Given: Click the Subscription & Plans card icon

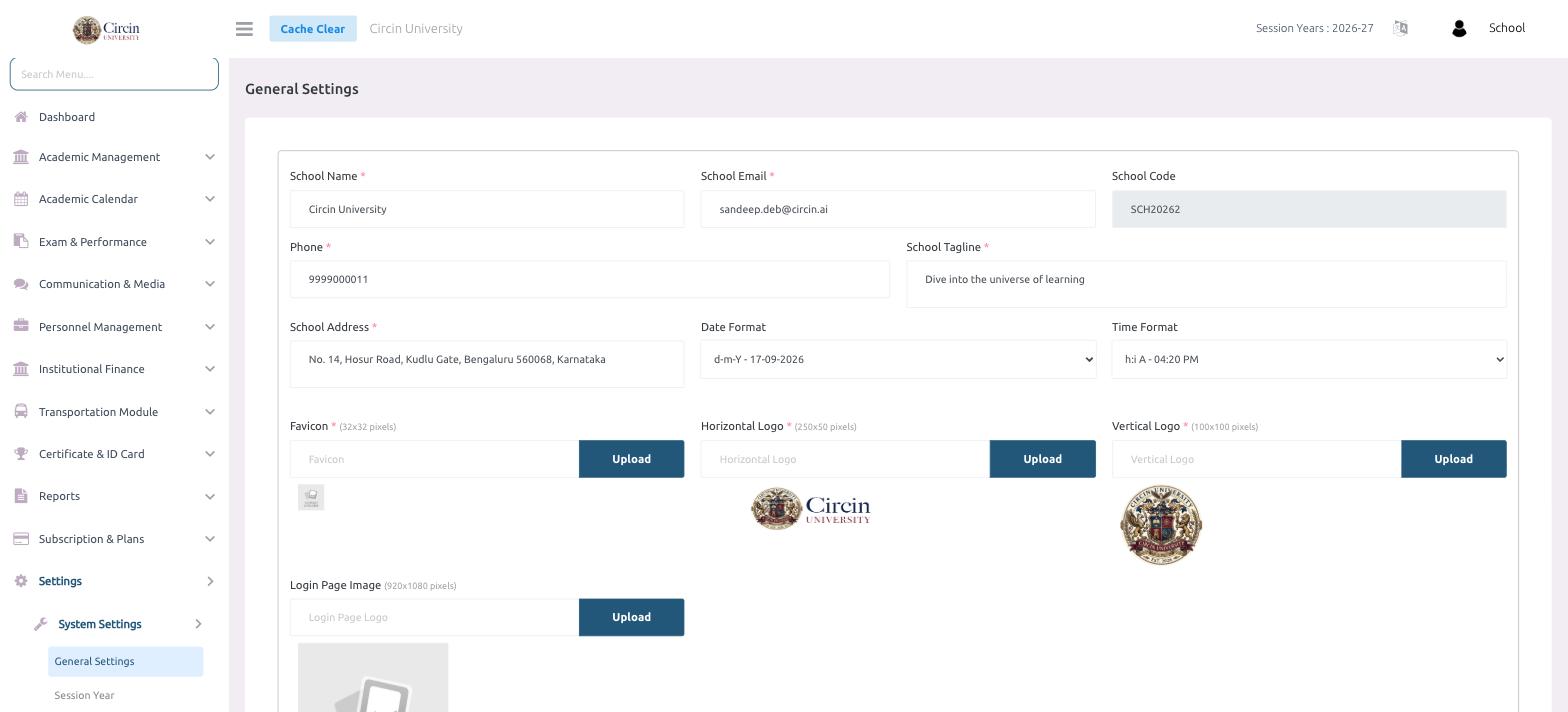Looking at the screenshot, I should click(x=21, y=539).
